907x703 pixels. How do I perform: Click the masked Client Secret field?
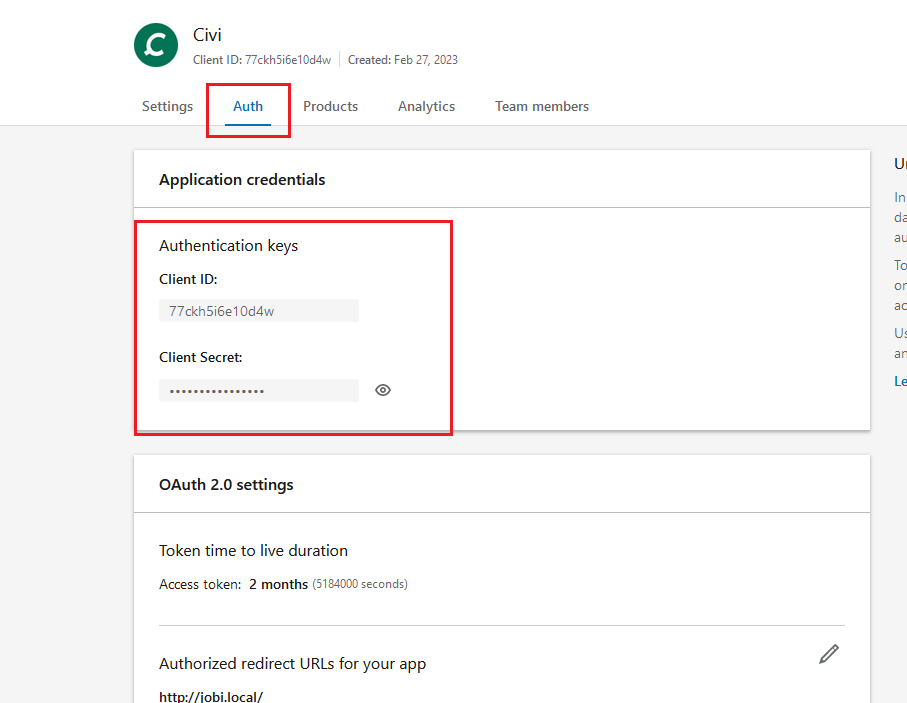[258, 390]
